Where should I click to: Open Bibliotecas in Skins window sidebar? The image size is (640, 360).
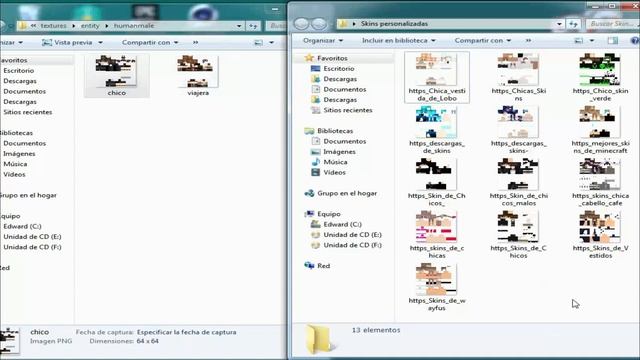pyautogui.click(x=335, y=131)
